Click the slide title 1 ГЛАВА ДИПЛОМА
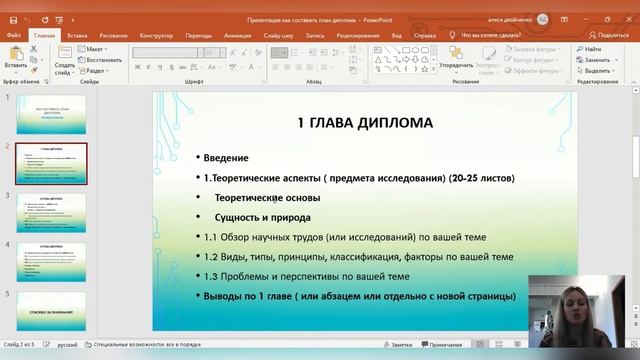 [x=365, y=122]
